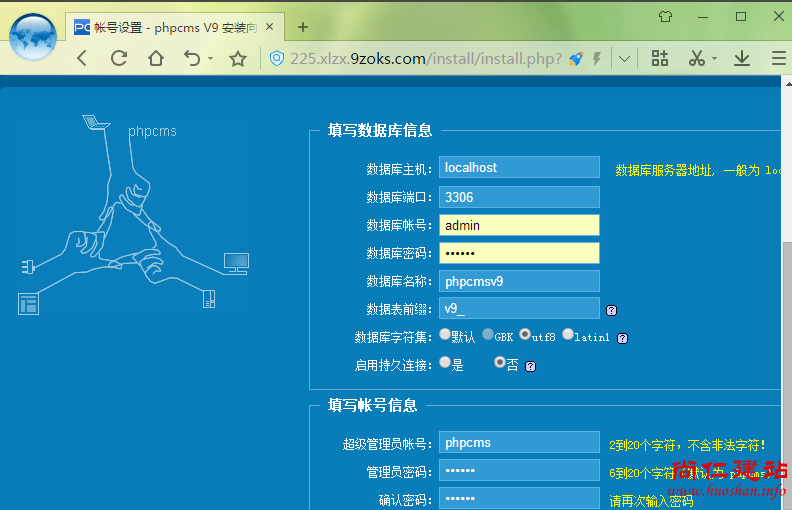Open the browser hamburger main menu
792x510 pixels.
(778, 58)
